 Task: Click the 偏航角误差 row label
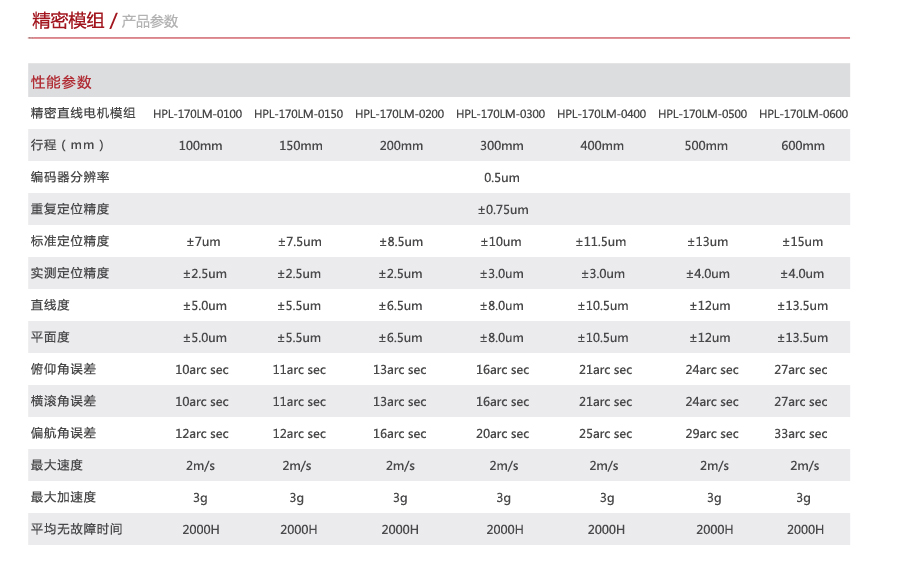[63, 433]
